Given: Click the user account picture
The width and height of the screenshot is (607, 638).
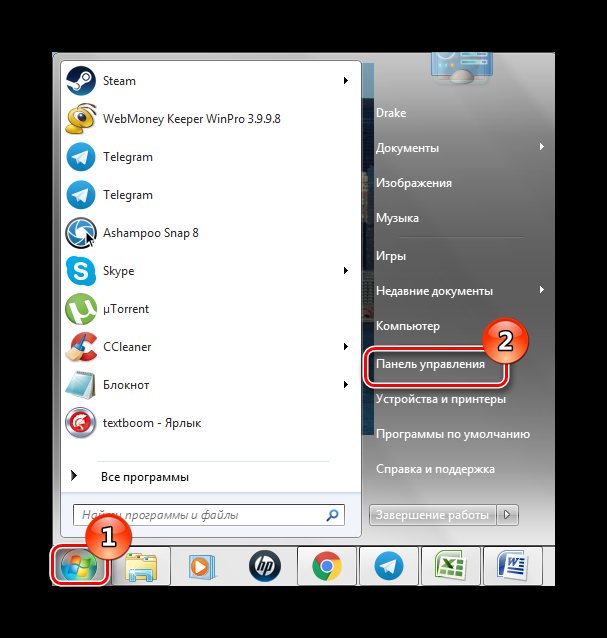Looking at the screenshot, I should click(461, 68).
